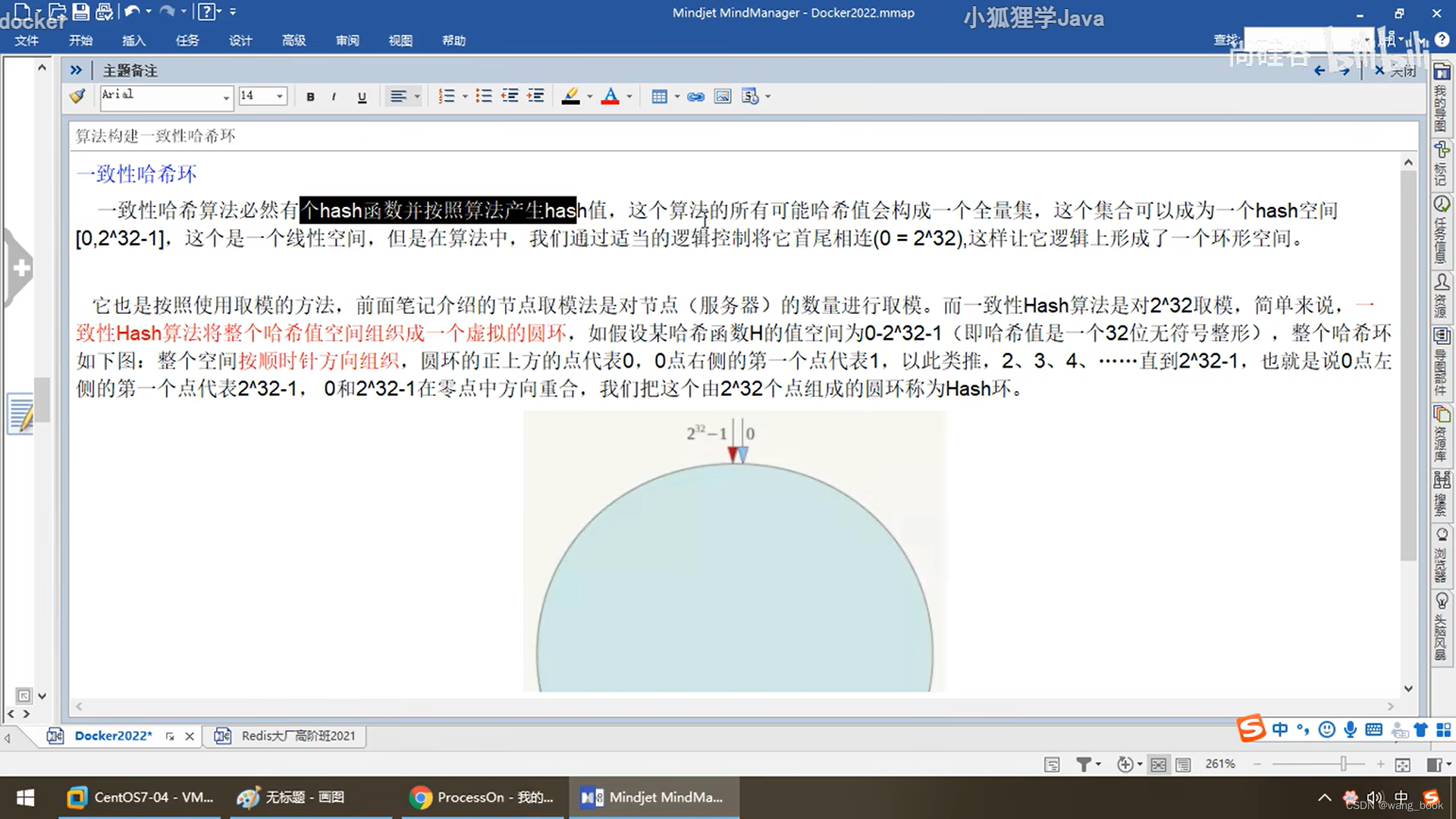
Task: Insert an image via the picture icon
Action: pyautogui.click(x=721, y=96)
